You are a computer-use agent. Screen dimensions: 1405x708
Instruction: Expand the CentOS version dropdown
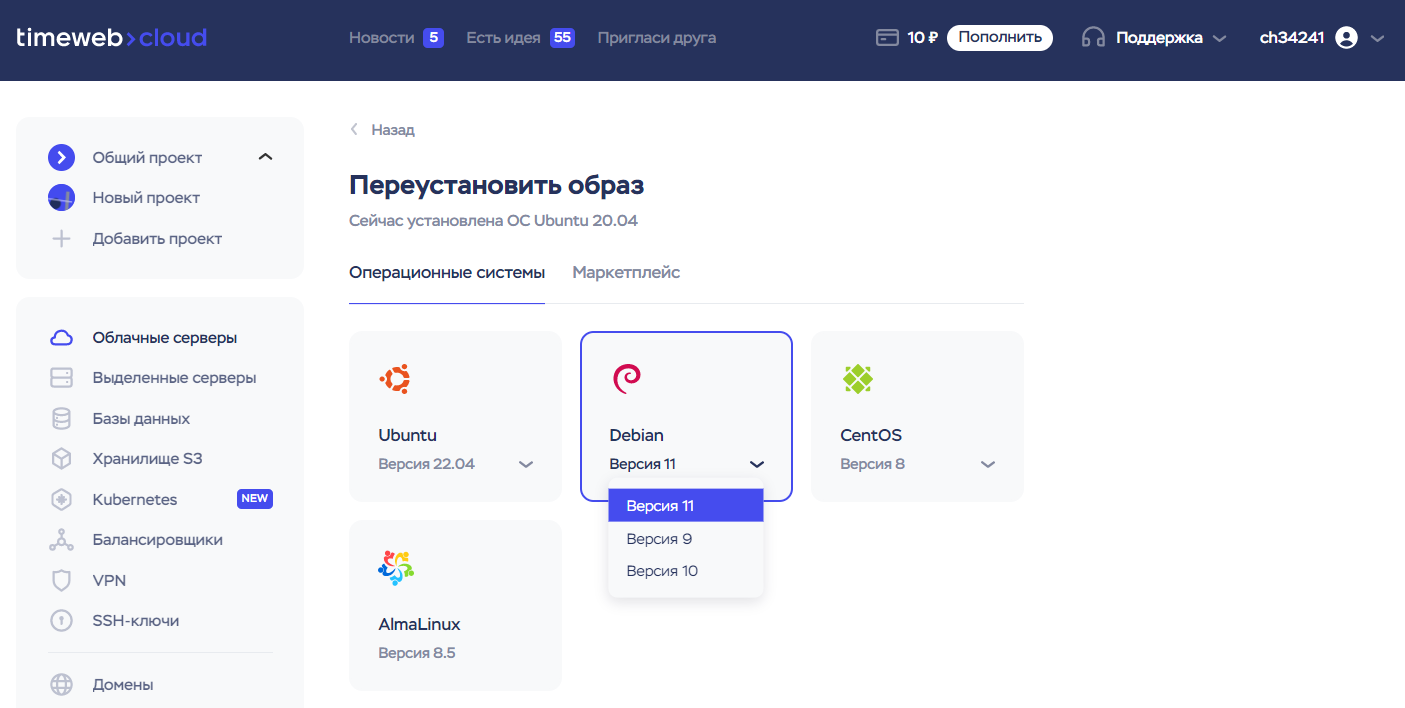click(988, 464)
